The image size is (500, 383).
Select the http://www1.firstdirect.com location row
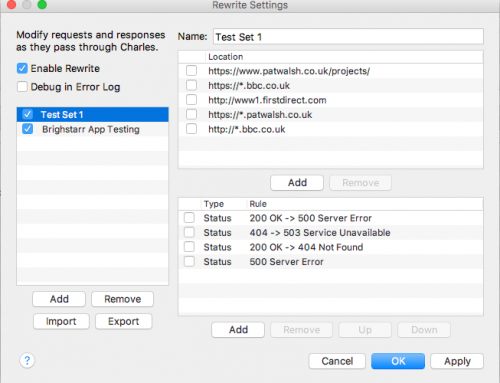[x=331, y=100]
